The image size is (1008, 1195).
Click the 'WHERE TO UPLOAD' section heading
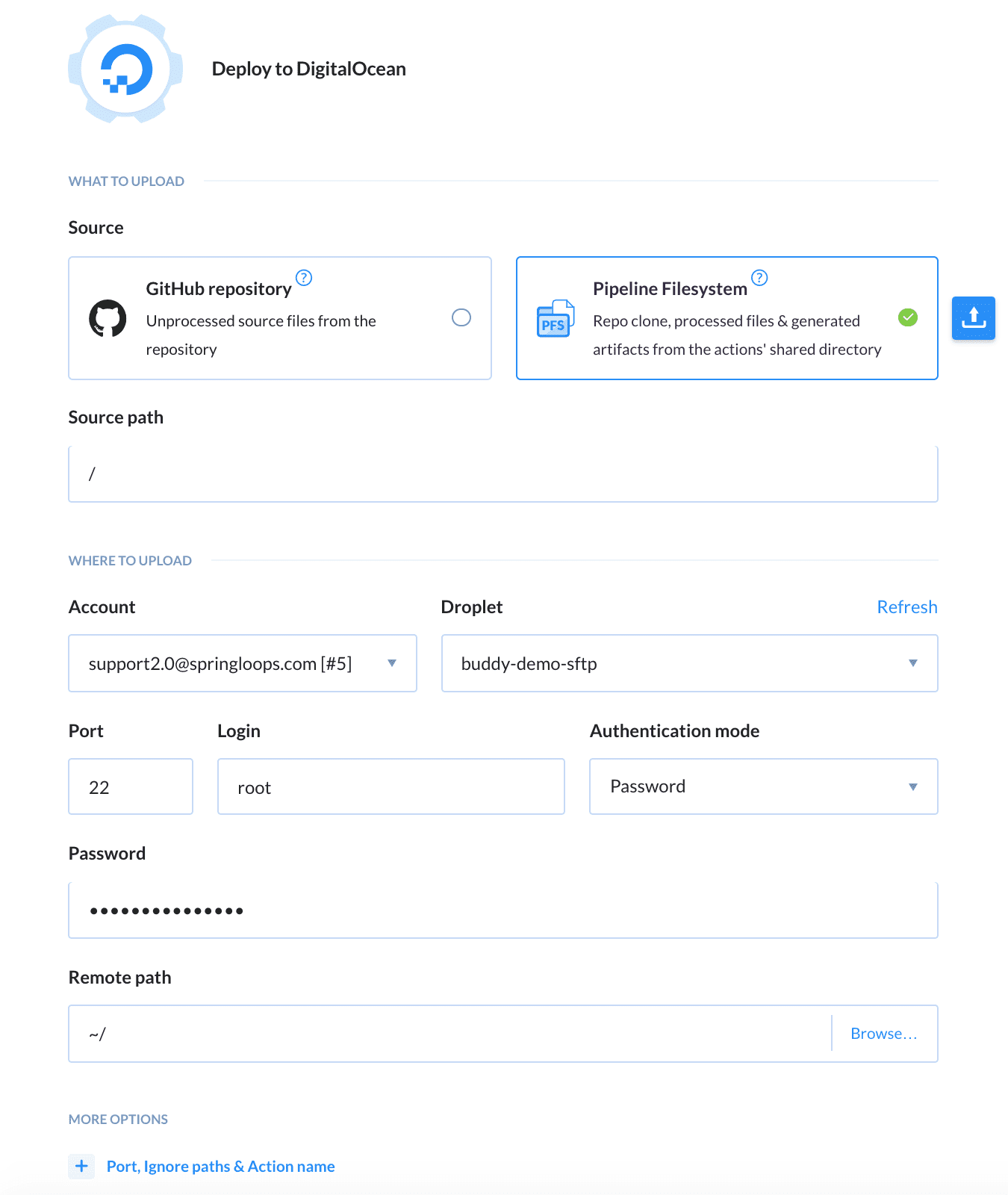point(130,560)
